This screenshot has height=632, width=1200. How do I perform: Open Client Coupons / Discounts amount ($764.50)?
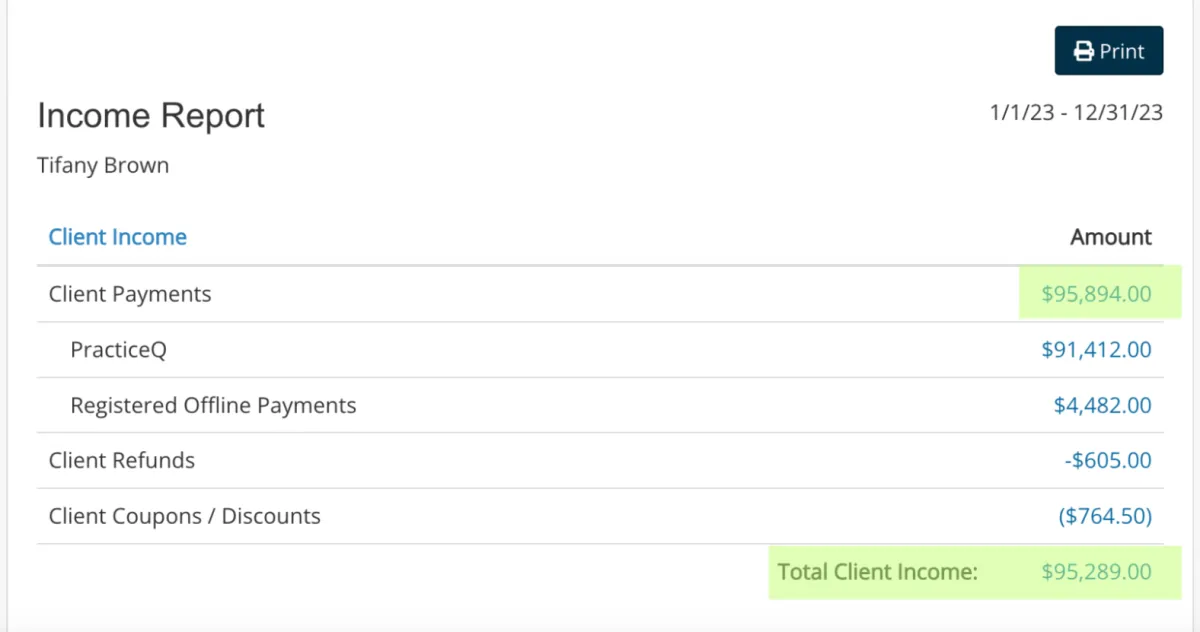click(1105, 516)
